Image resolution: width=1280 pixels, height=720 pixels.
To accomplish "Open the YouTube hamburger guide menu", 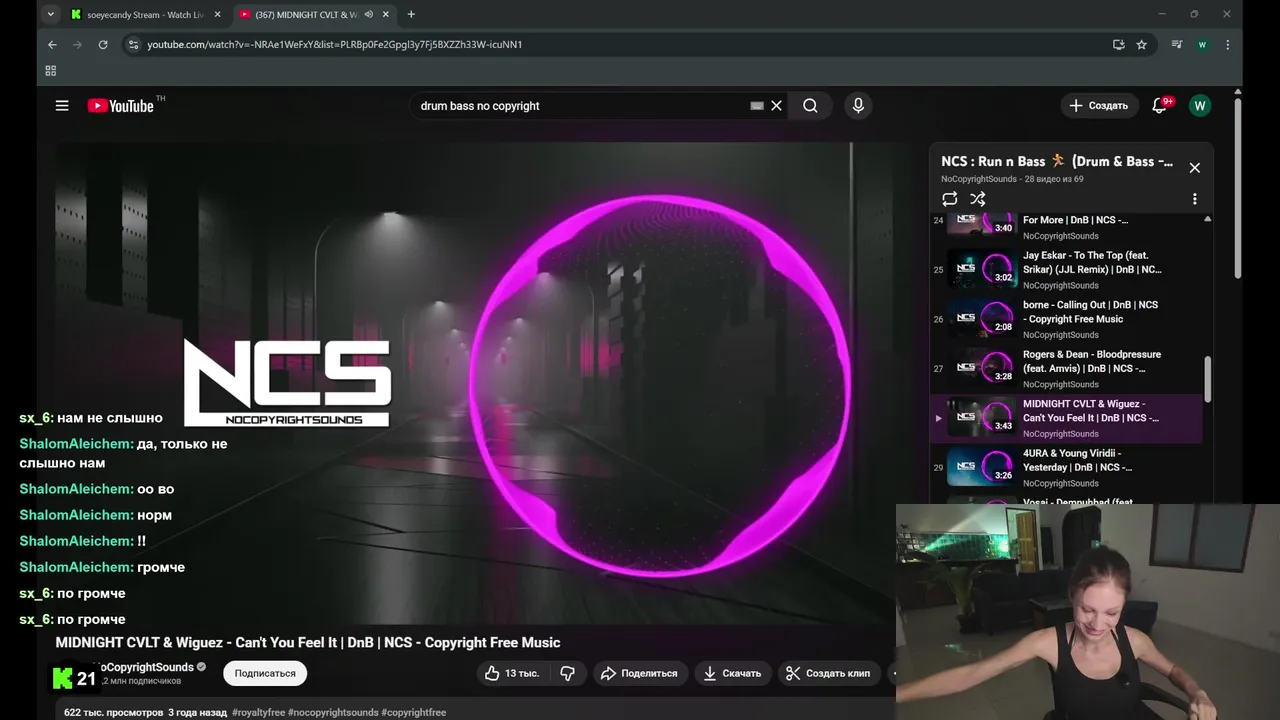I will pyautogui.click(x=62, y=105).
